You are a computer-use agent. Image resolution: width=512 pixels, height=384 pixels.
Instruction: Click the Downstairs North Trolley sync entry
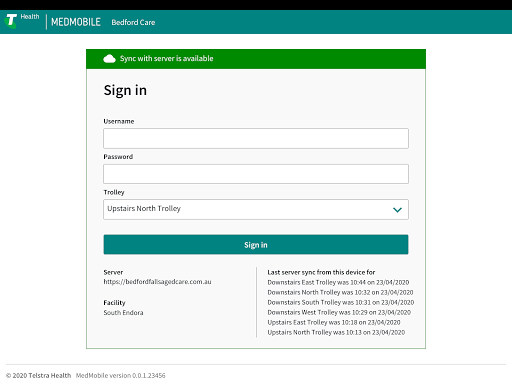[x=340, y=292]
